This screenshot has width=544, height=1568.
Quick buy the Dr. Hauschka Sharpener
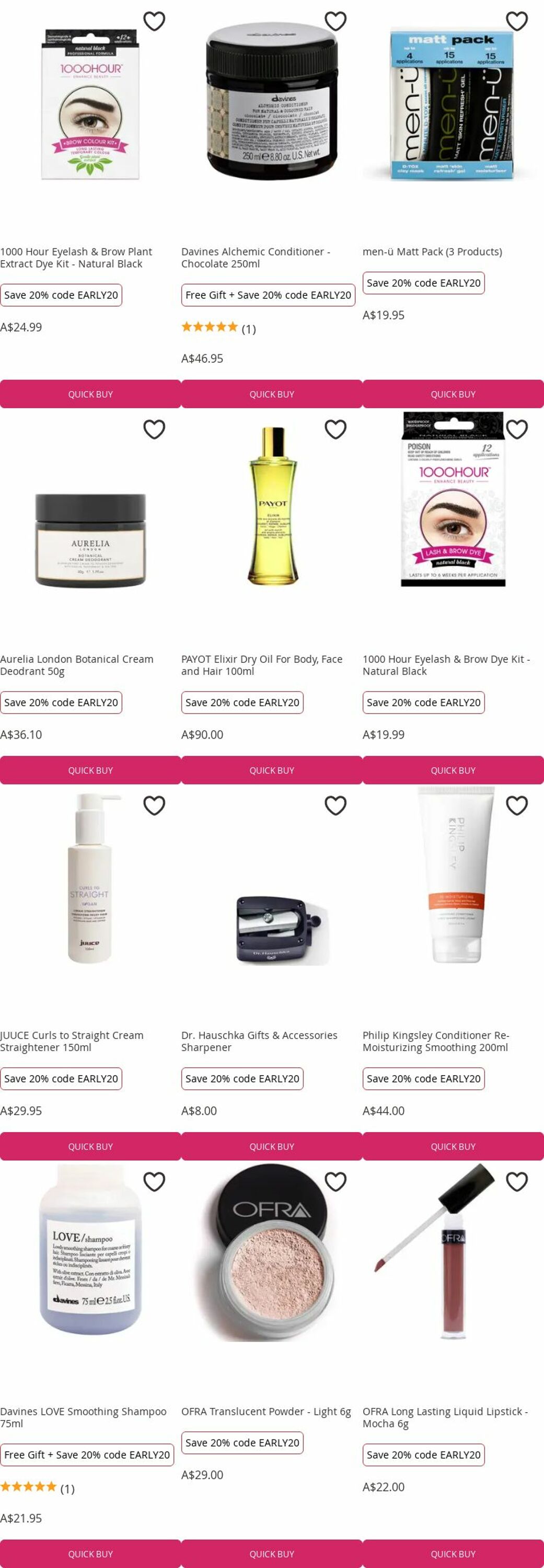(x=272, y=1146)
